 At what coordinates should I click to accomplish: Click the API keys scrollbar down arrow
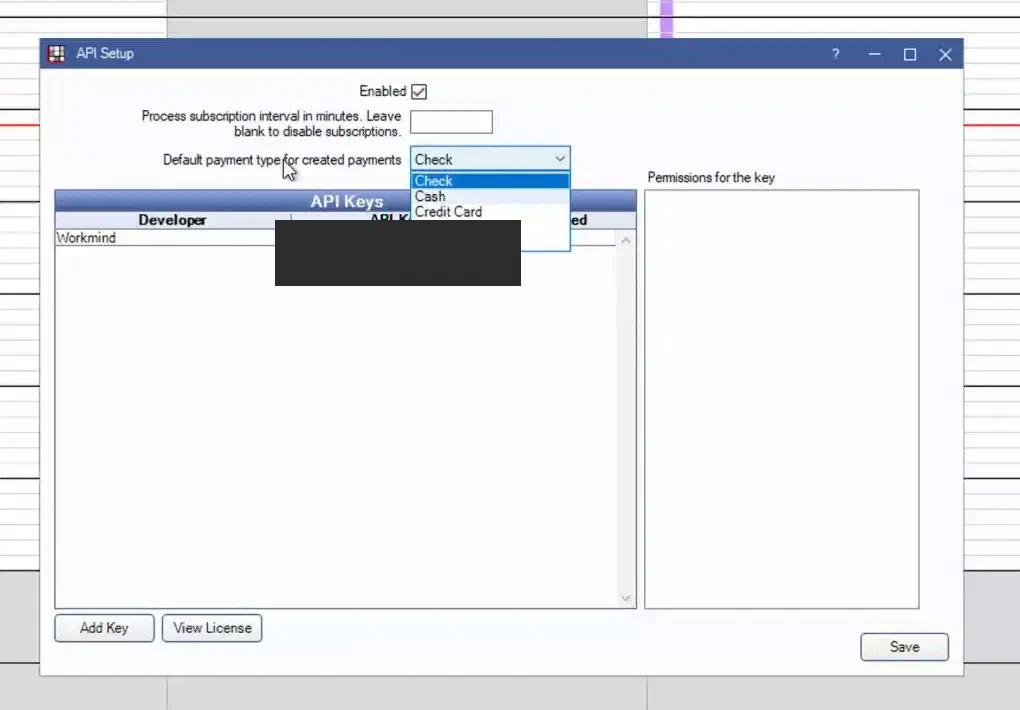[x=626, y=598]
